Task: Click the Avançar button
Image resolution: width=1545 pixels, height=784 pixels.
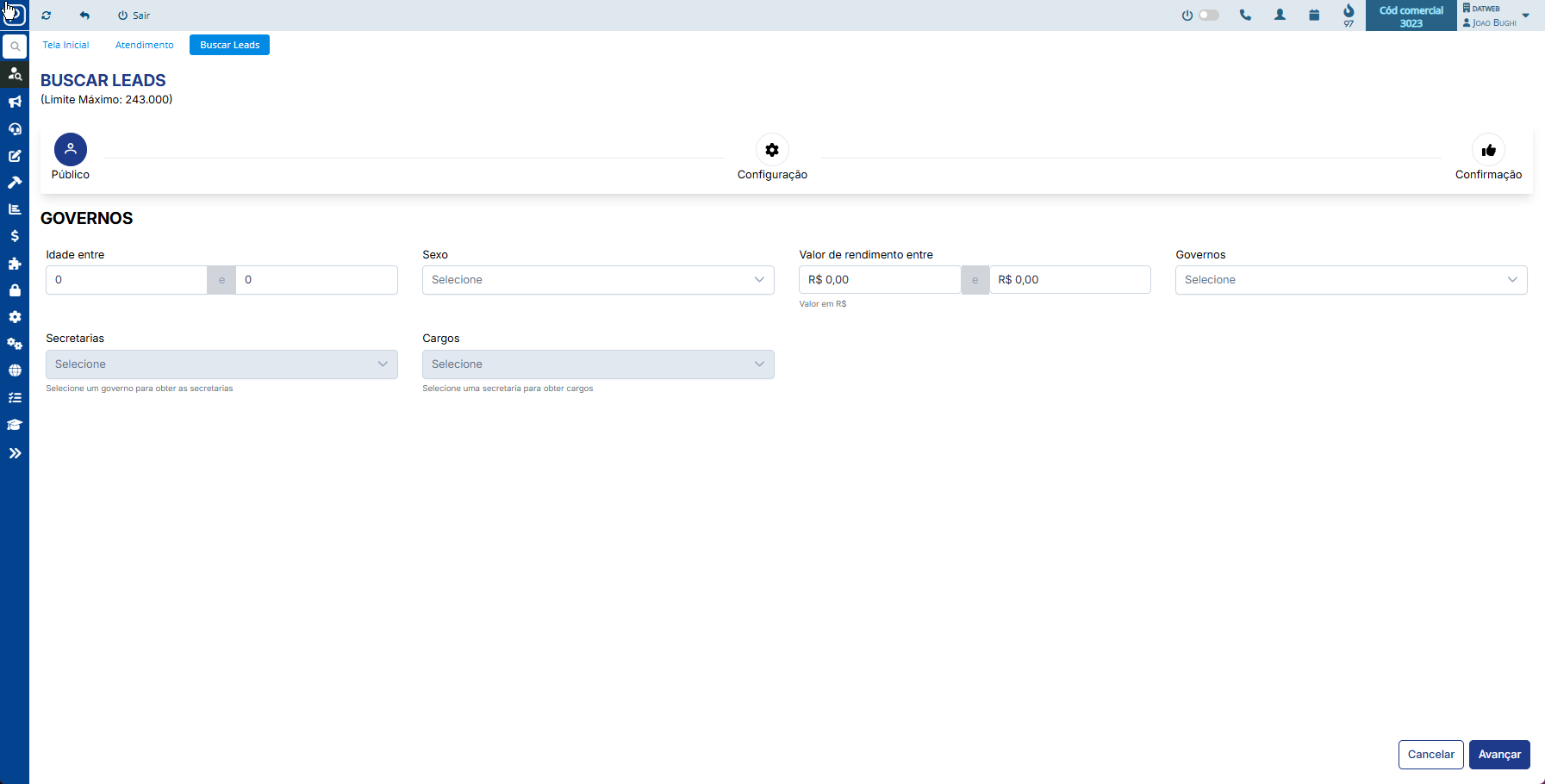Action: 1499,755
